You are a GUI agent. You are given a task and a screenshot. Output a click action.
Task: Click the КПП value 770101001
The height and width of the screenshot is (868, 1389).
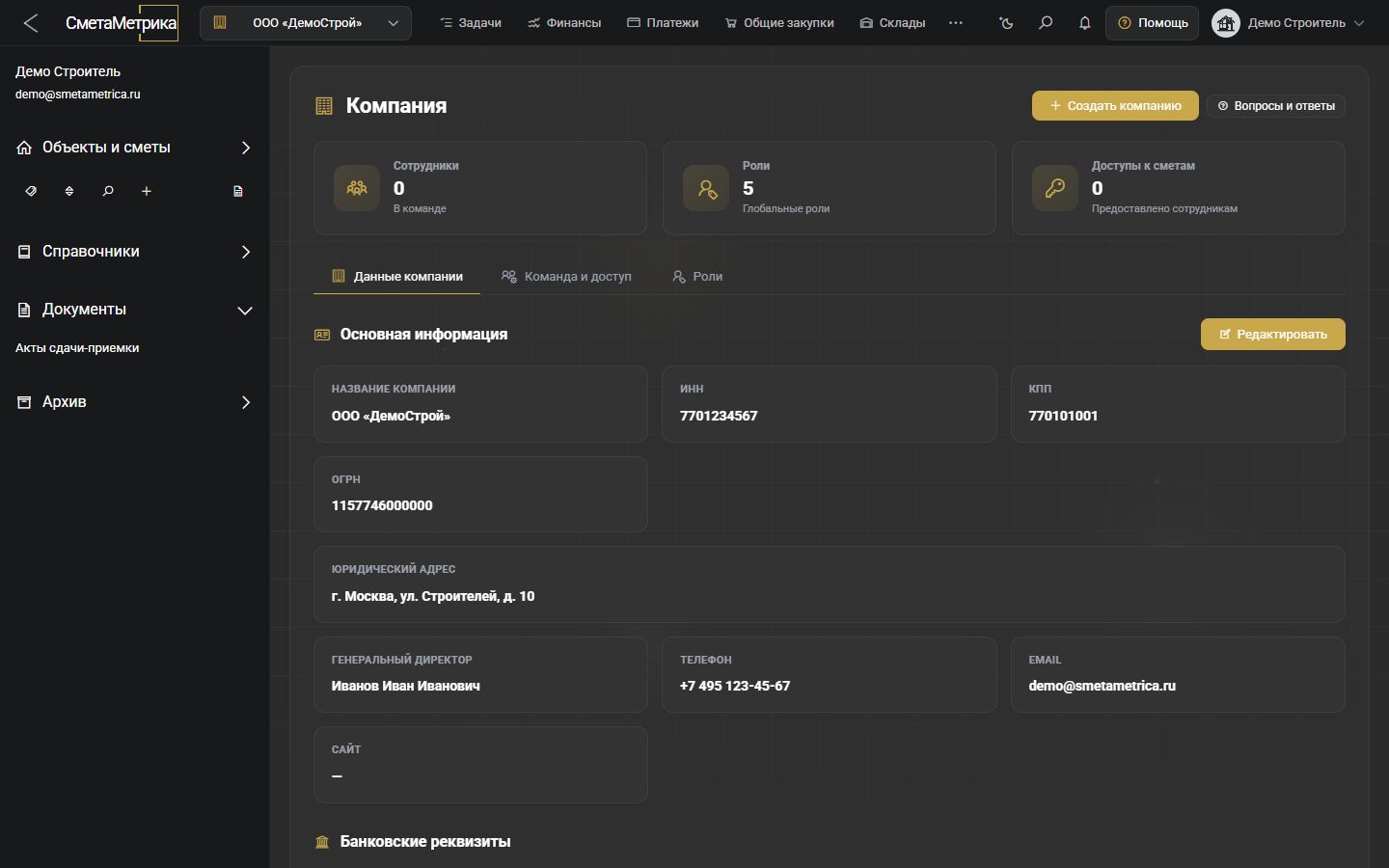point(1063,416)
